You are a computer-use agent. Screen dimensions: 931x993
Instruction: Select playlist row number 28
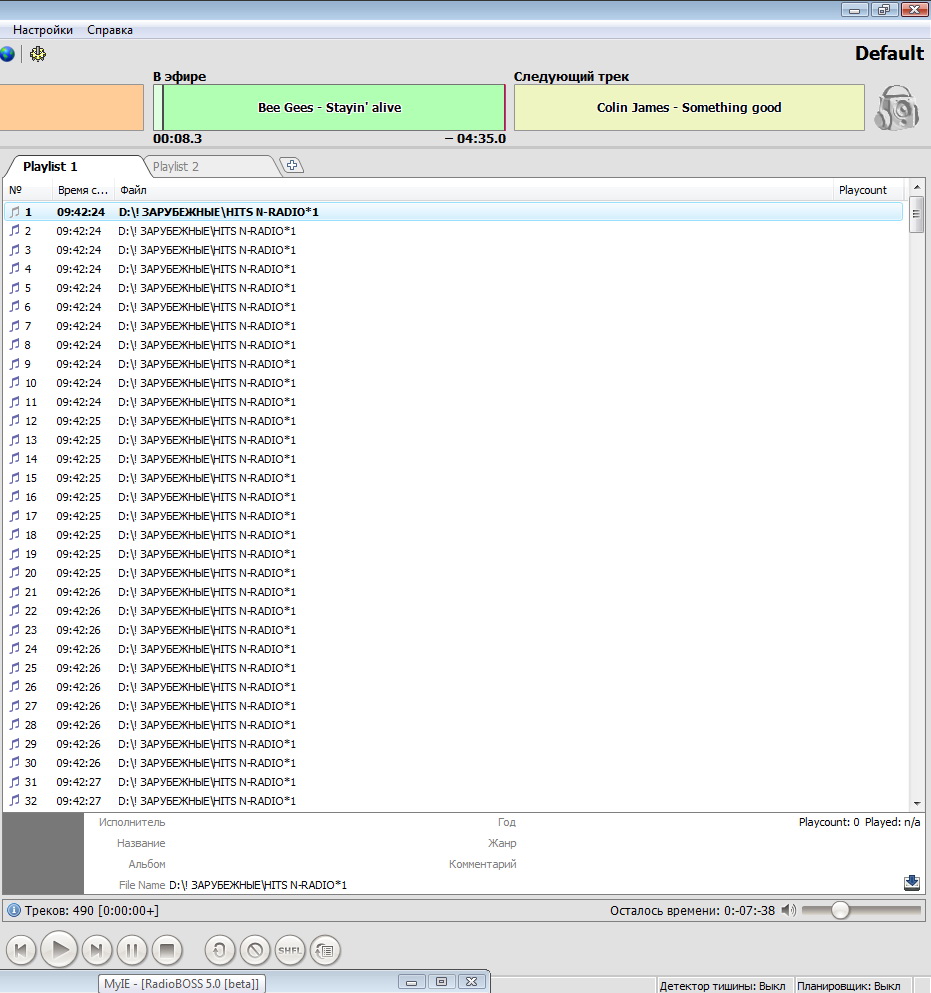click(453, 725)
